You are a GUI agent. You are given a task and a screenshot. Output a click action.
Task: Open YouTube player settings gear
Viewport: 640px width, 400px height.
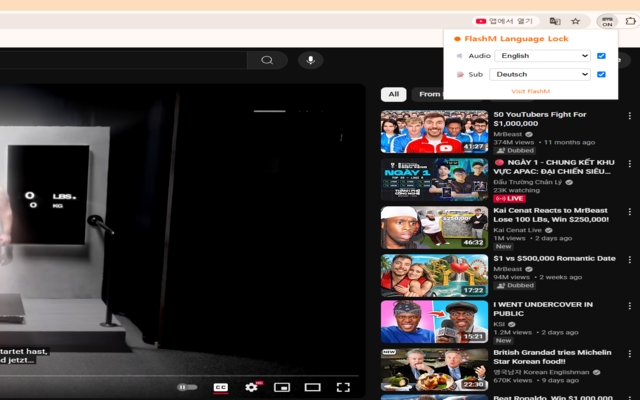point(251,387)
